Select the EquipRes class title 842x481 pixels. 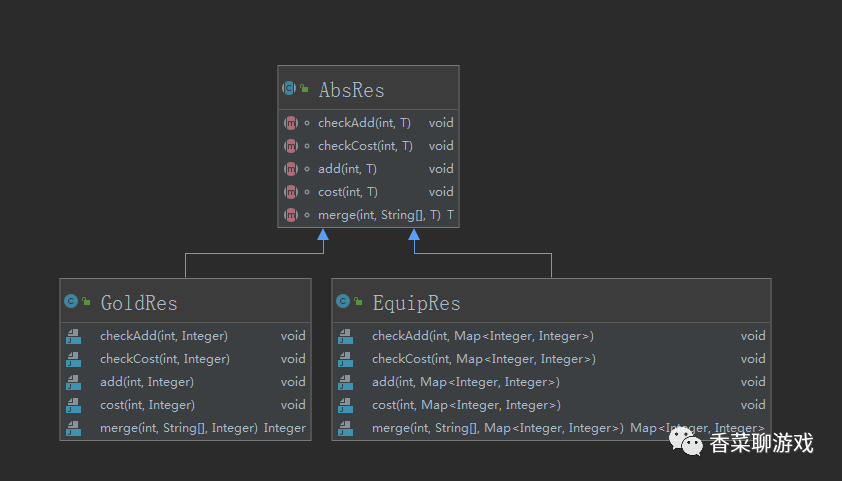(417, 303)
